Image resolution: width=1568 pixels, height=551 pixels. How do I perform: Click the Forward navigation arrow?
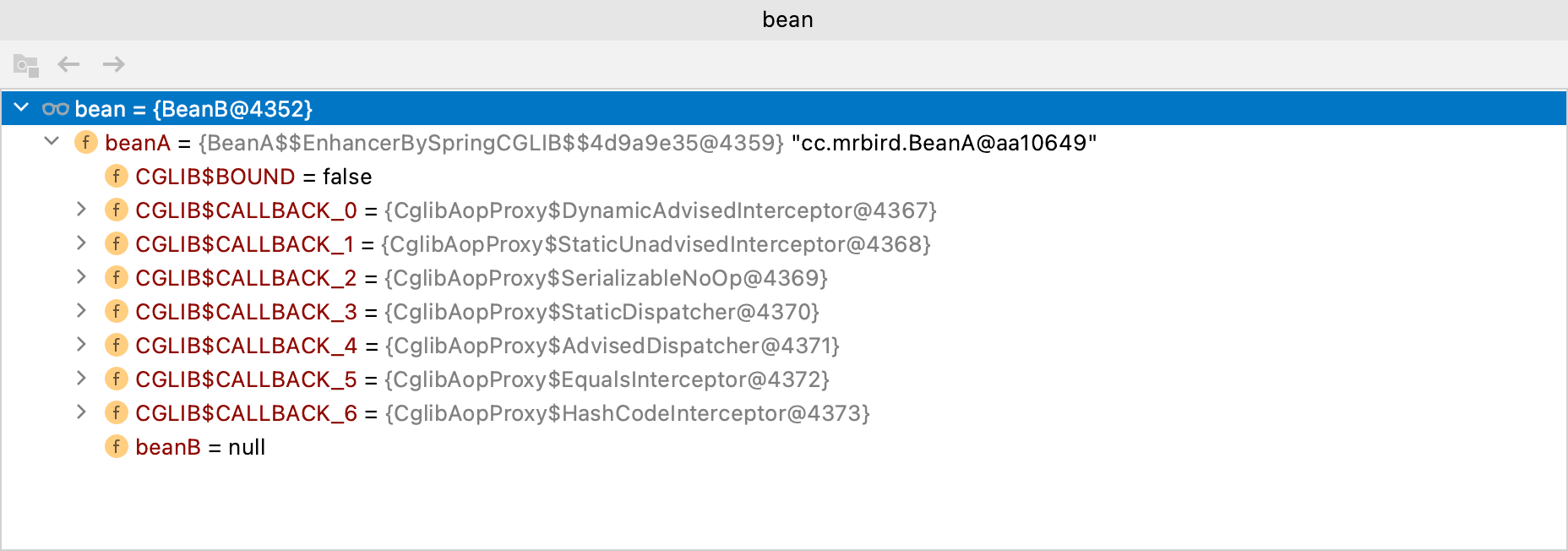pyautogui.click(x=114, y=64)
